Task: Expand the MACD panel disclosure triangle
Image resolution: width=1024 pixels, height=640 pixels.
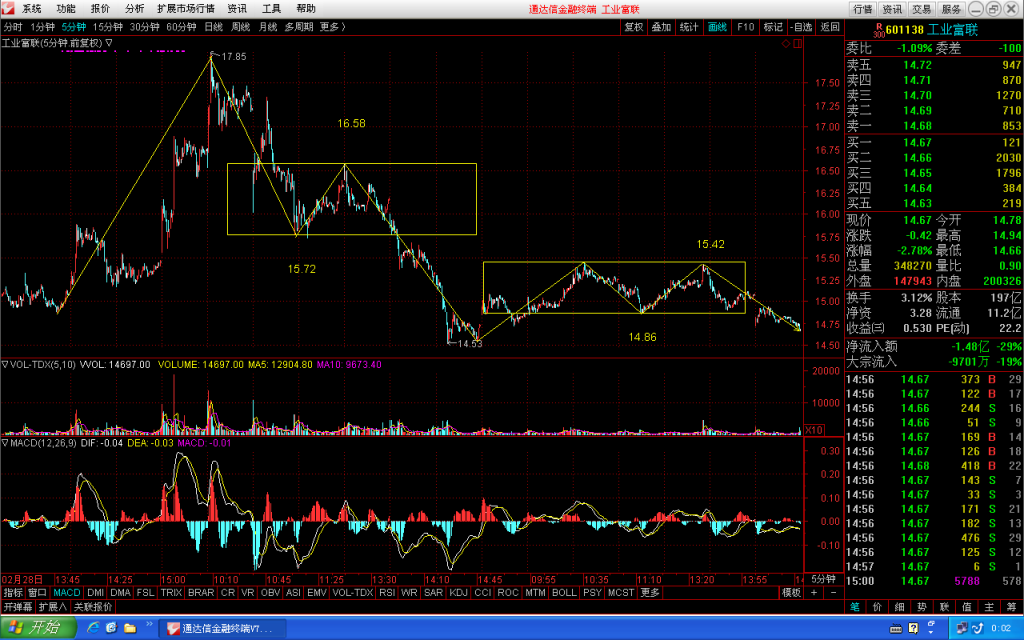Action: tap(5, 443)
